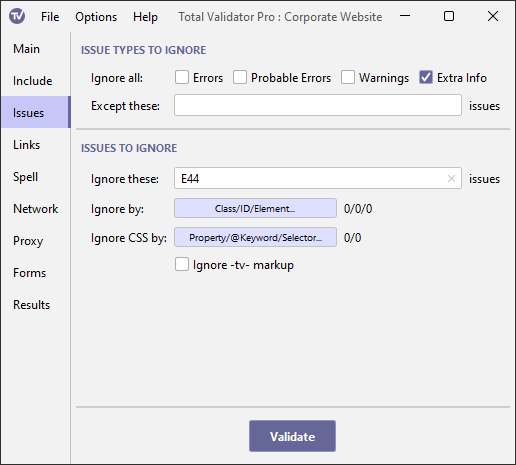Uncheck the Extra Info checkbox
The width and height of the screenshot is (516, 465).
(426, 77)
